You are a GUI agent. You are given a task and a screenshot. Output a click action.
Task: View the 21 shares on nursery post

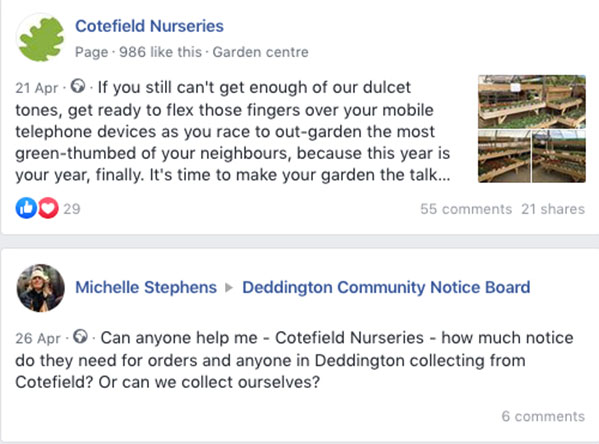[553, 209]
